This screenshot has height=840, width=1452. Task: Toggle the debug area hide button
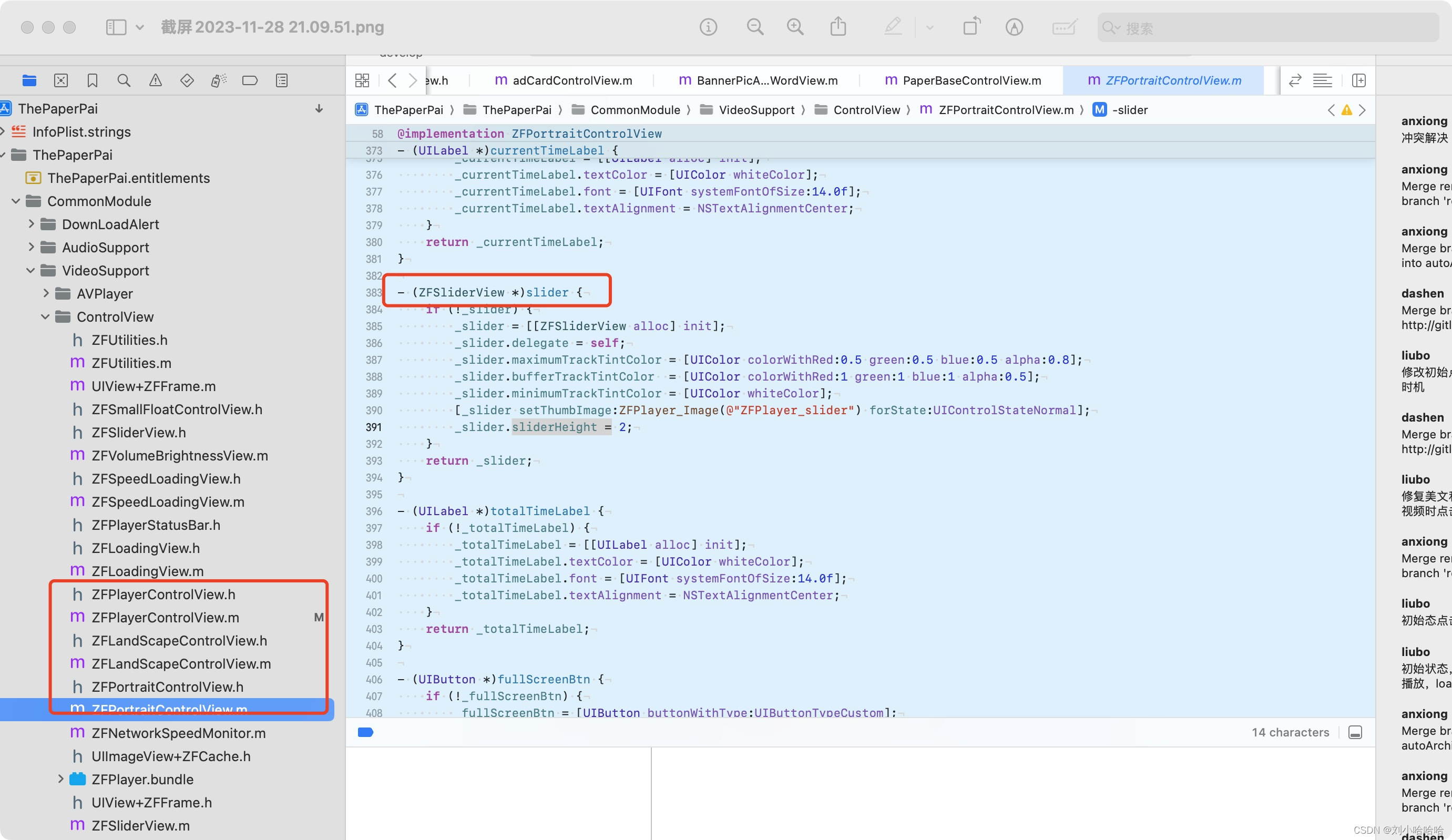[1355, 732]
